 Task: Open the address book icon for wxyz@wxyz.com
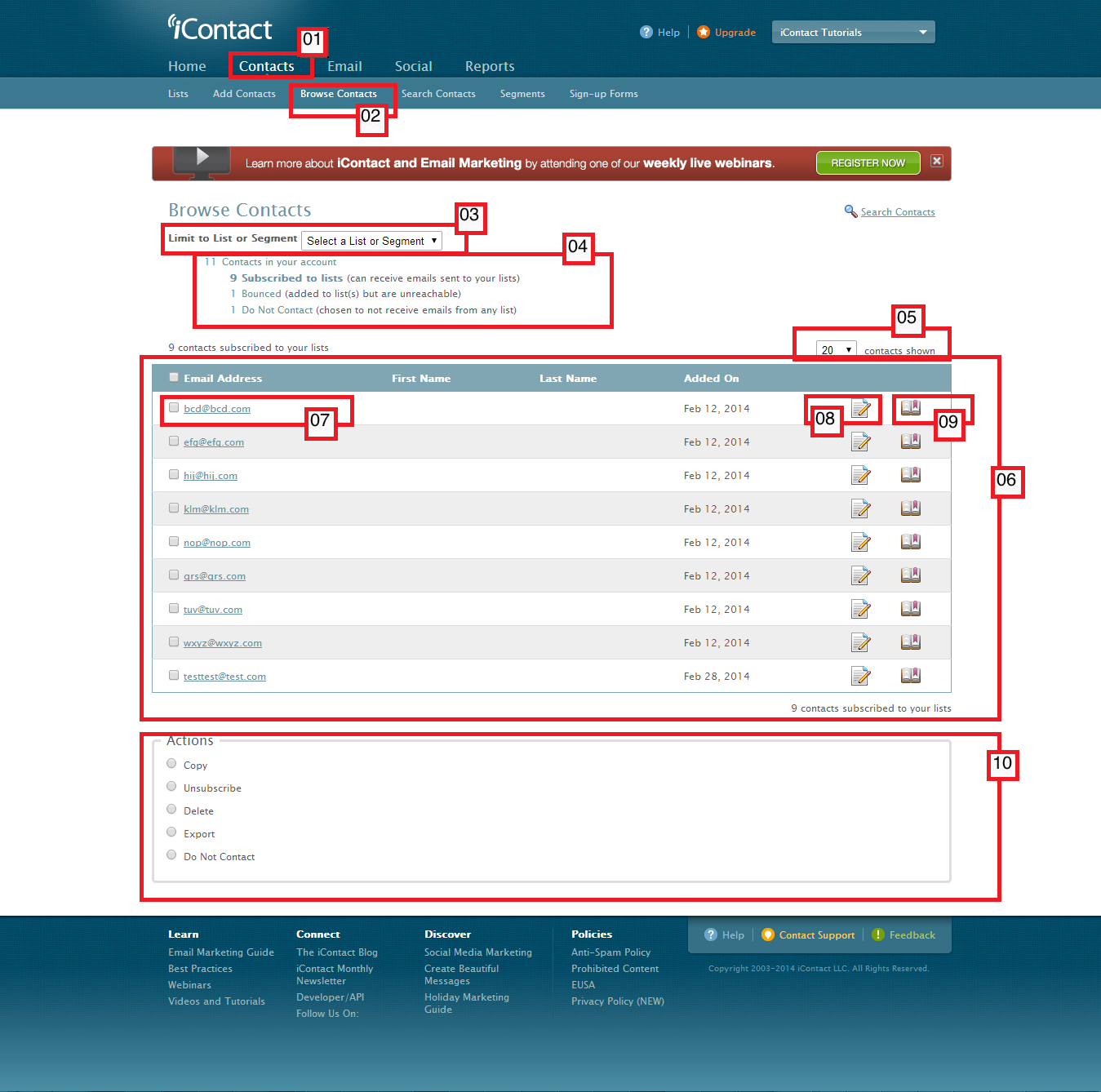(x=910, y=641)
